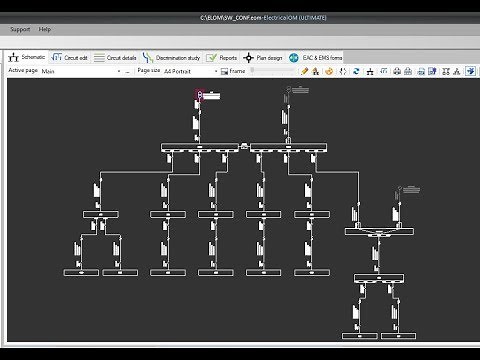
Task: Open the Support menu
Action: pyautogui.click(x=20, y=29)
